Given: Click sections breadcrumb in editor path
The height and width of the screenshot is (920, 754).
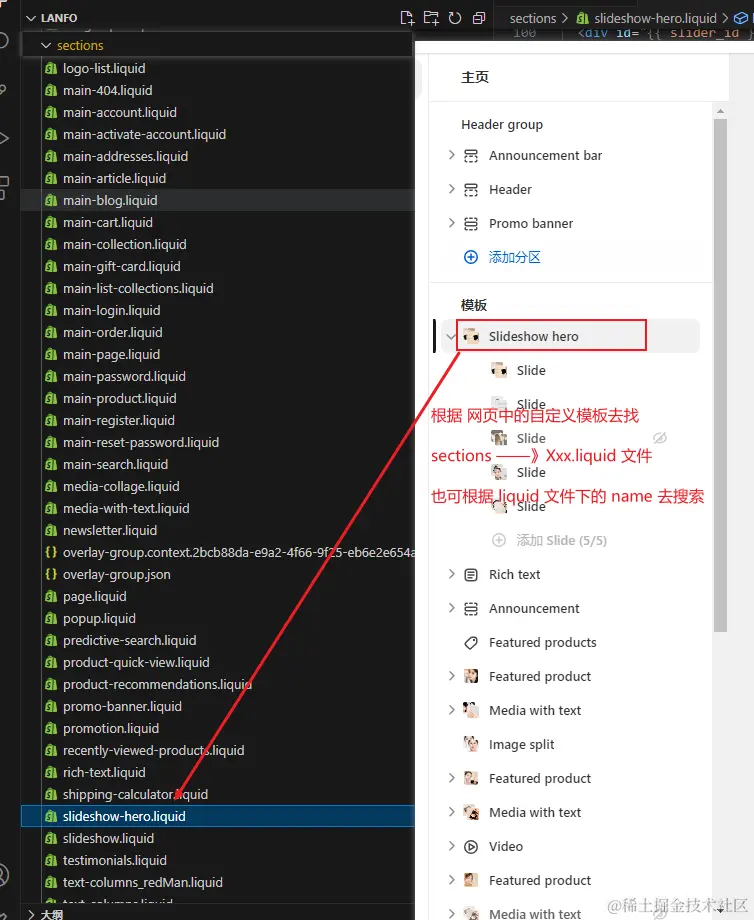Looking at the screenshot, I should point(533,18).
